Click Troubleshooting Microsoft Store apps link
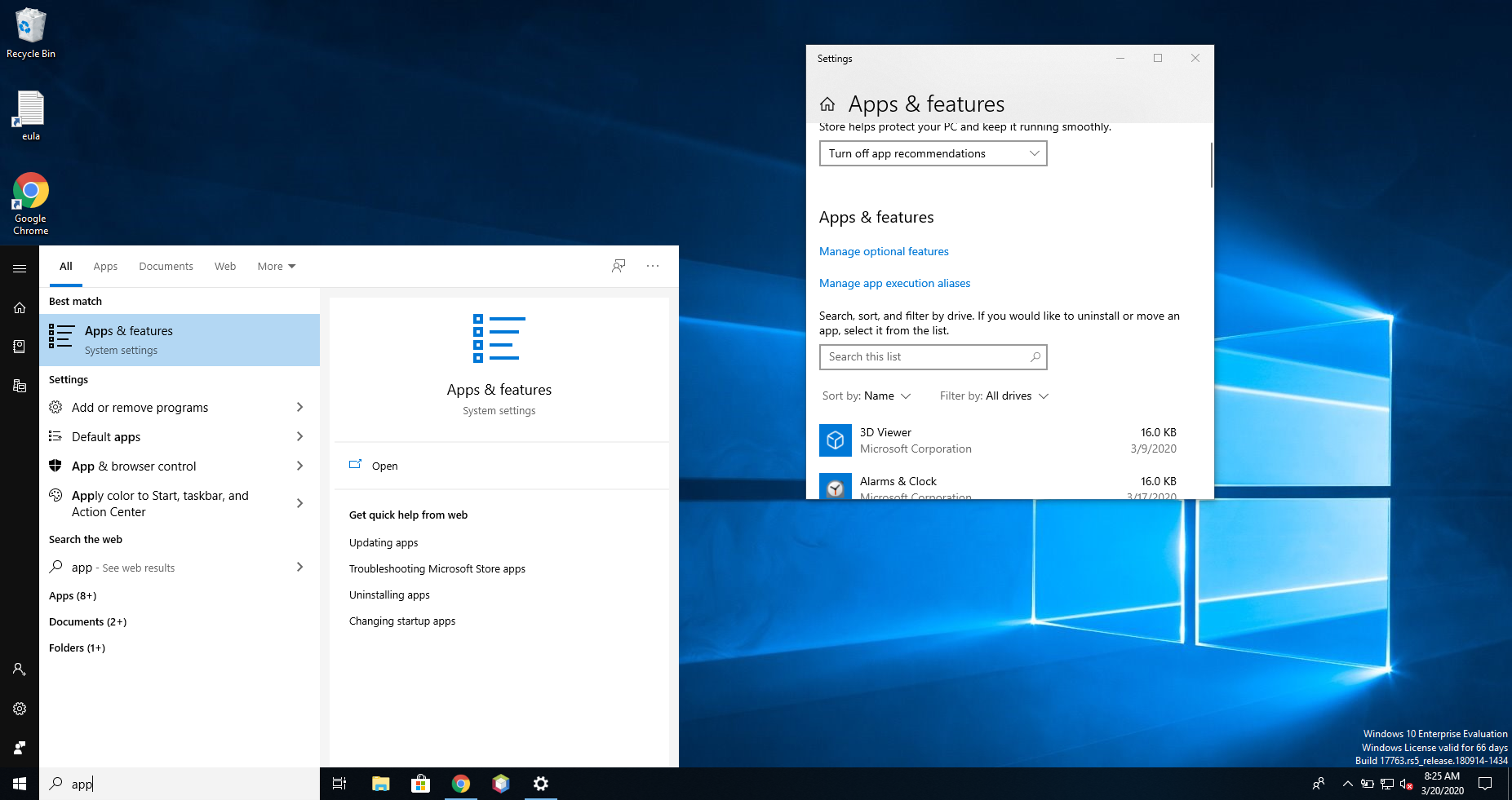The height and width of the screenshot is (800, 1512). [437, 568]
